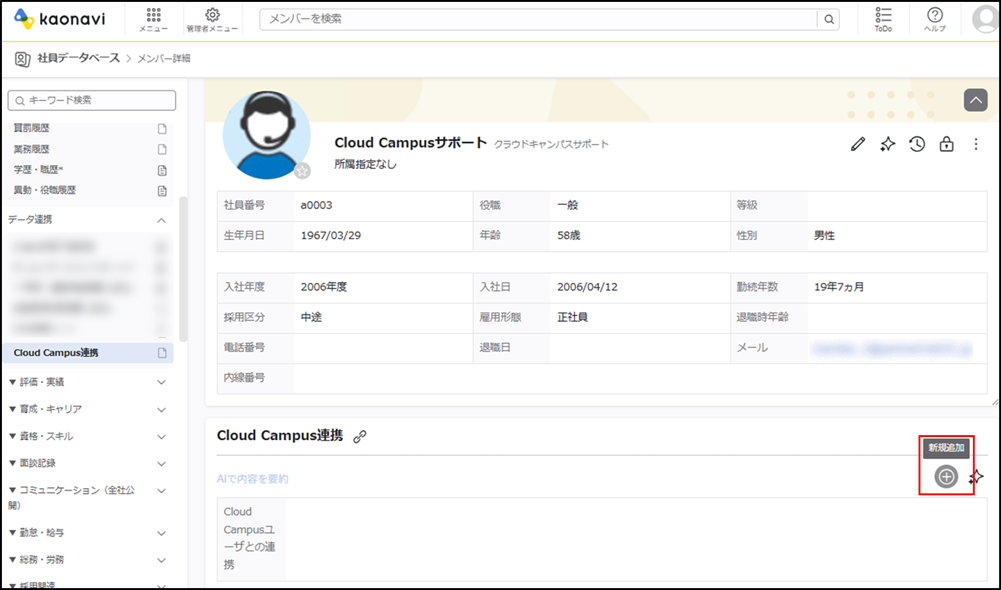This screenshot has height=590, width=1001.
Task: Click the Cloud Campusユーザとの連携 field label
Action: coord(250,538)
